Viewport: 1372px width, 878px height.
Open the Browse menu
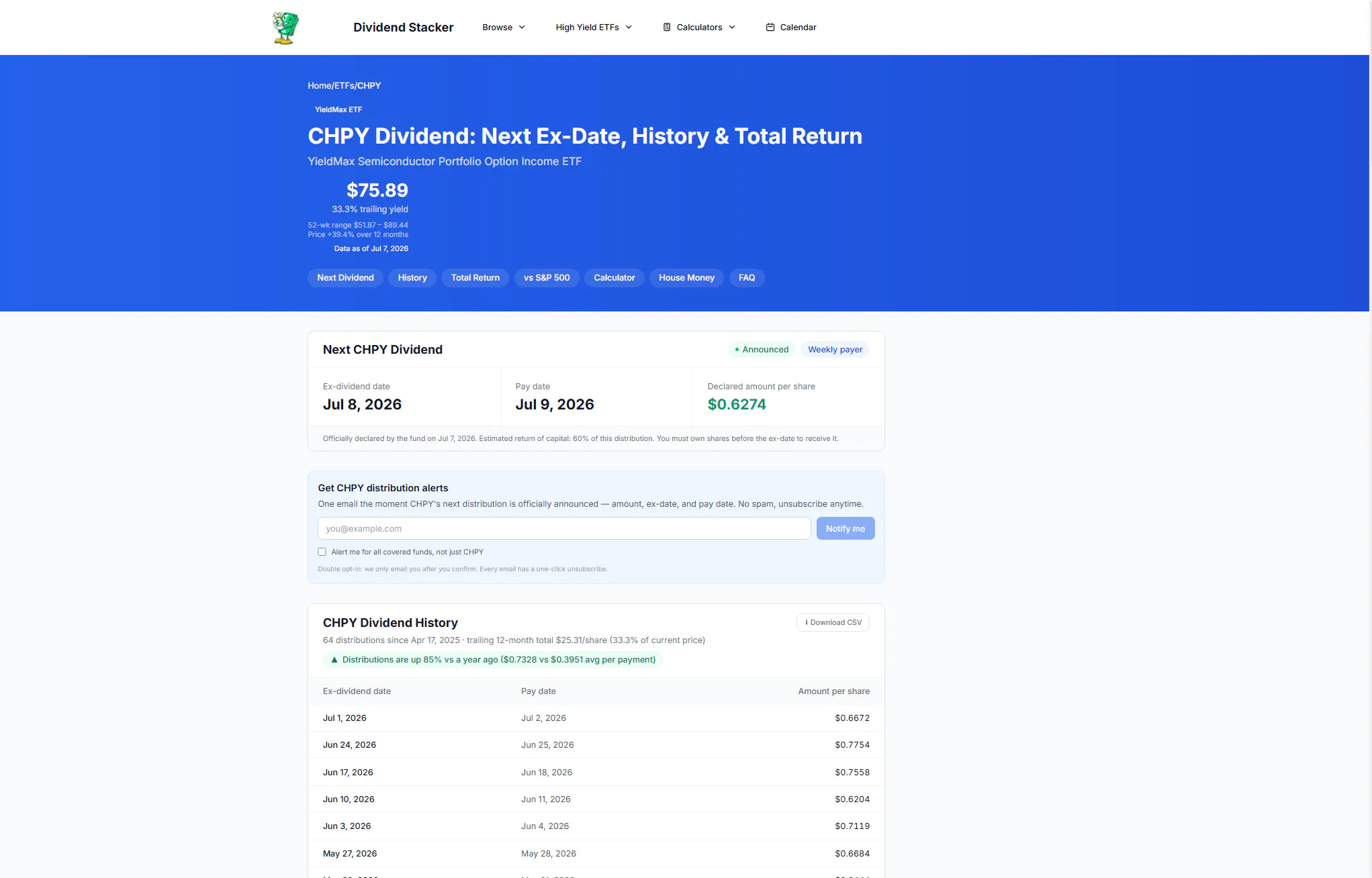[x=504, y=28]
